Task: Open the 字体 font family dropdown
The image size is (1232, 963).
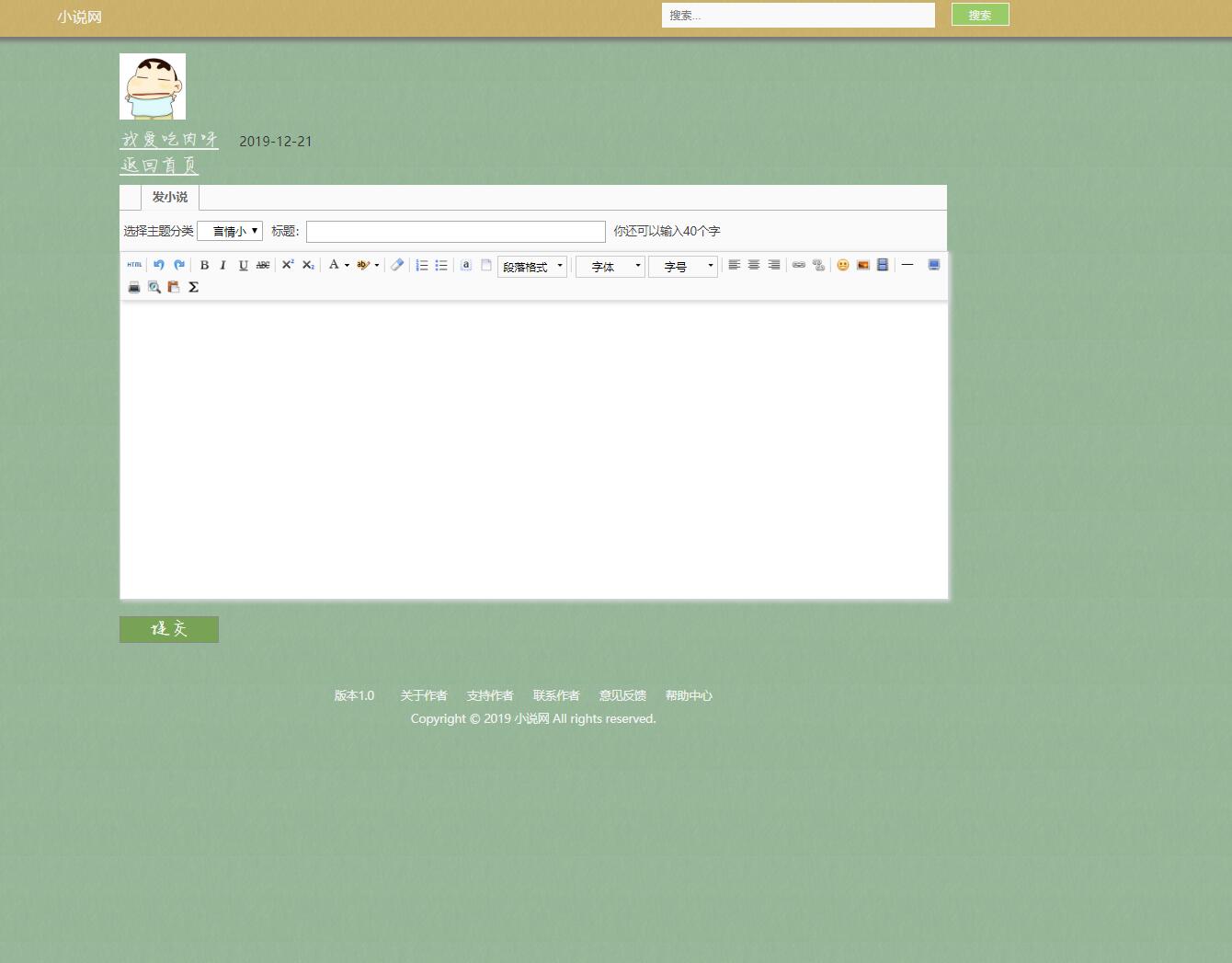Action: click(610, 267)
